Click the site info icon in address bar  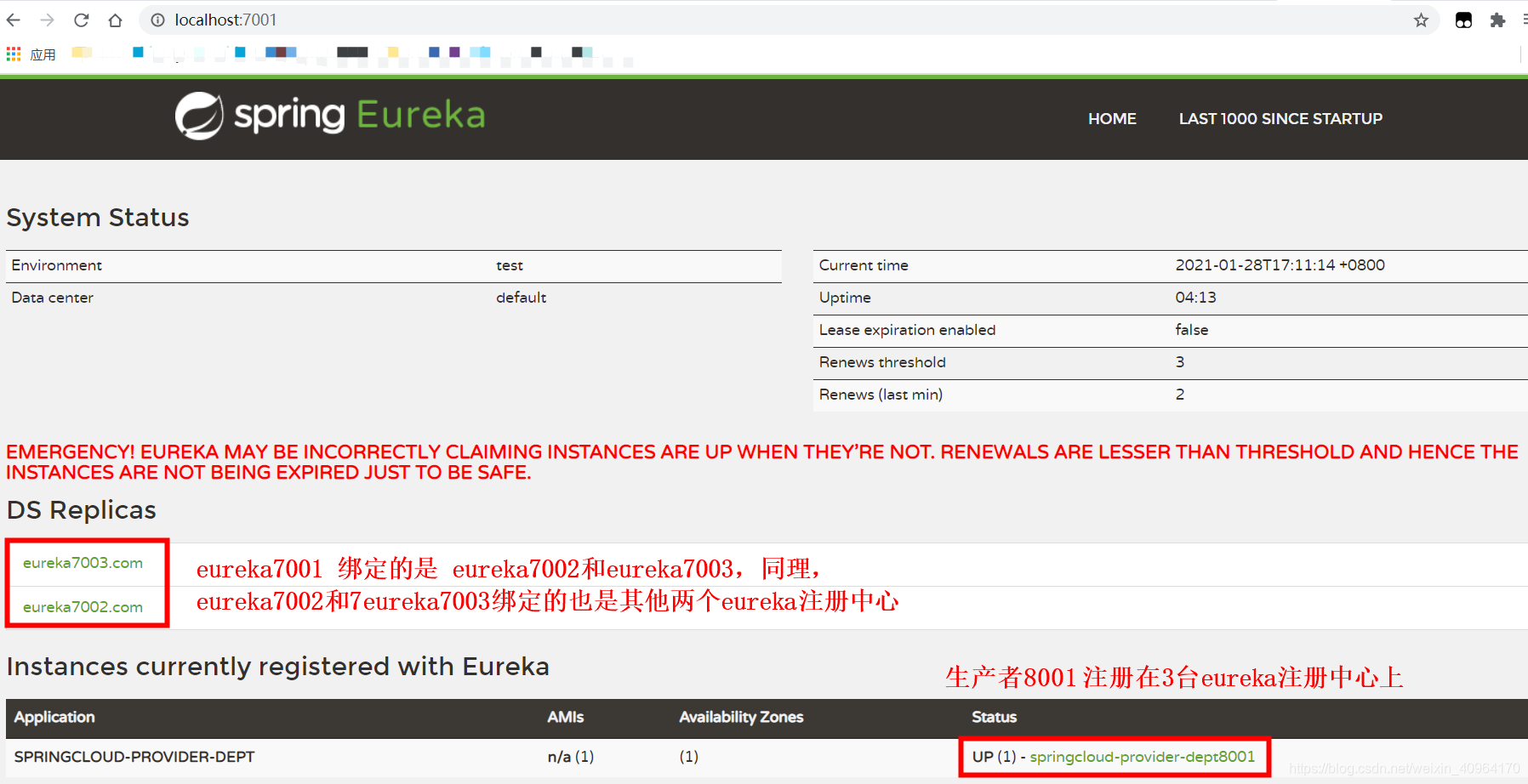click(157, 20)
